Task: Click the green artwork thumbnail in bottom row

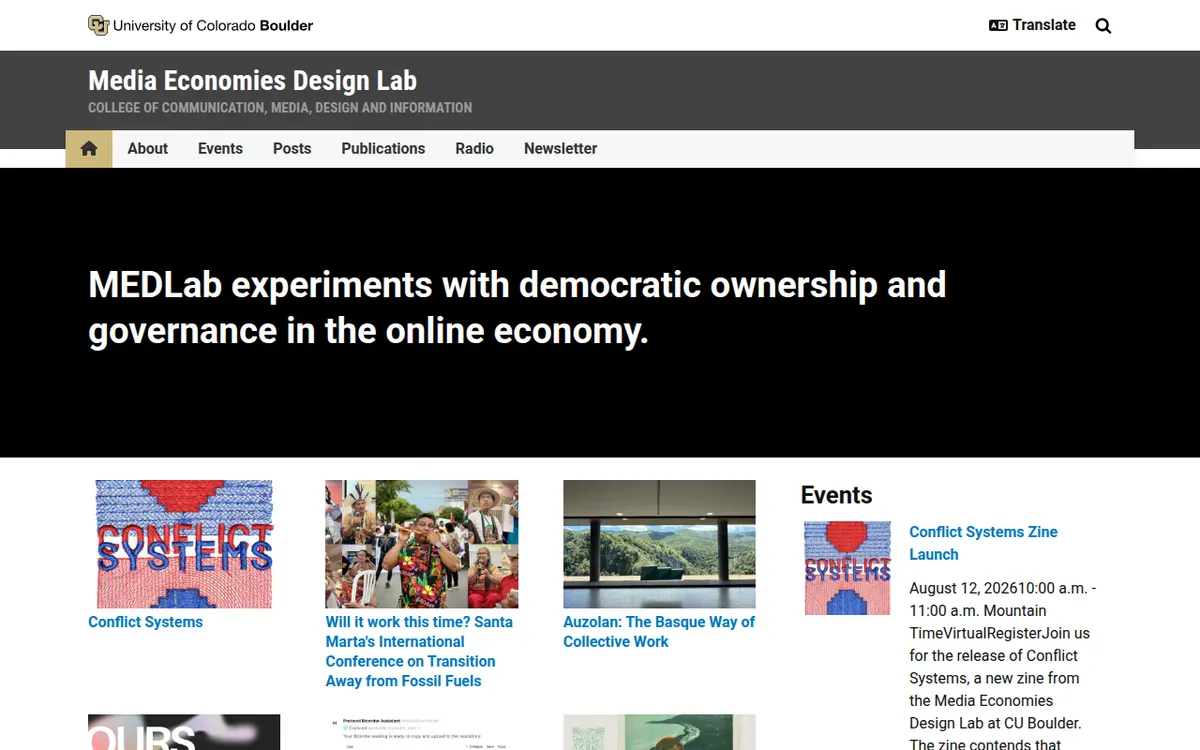Action: coord(659,732)
